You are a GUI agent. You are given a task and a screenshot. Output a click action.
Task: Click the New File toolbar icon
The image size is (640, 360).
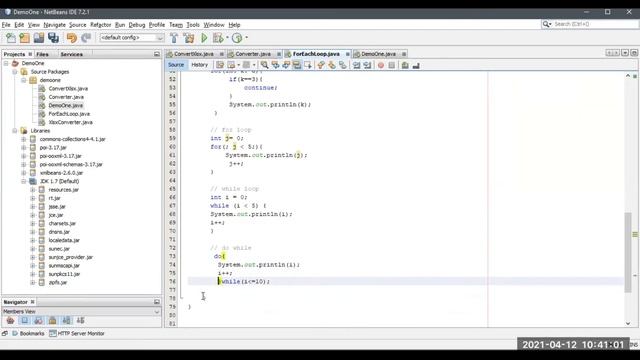(11, 38)
